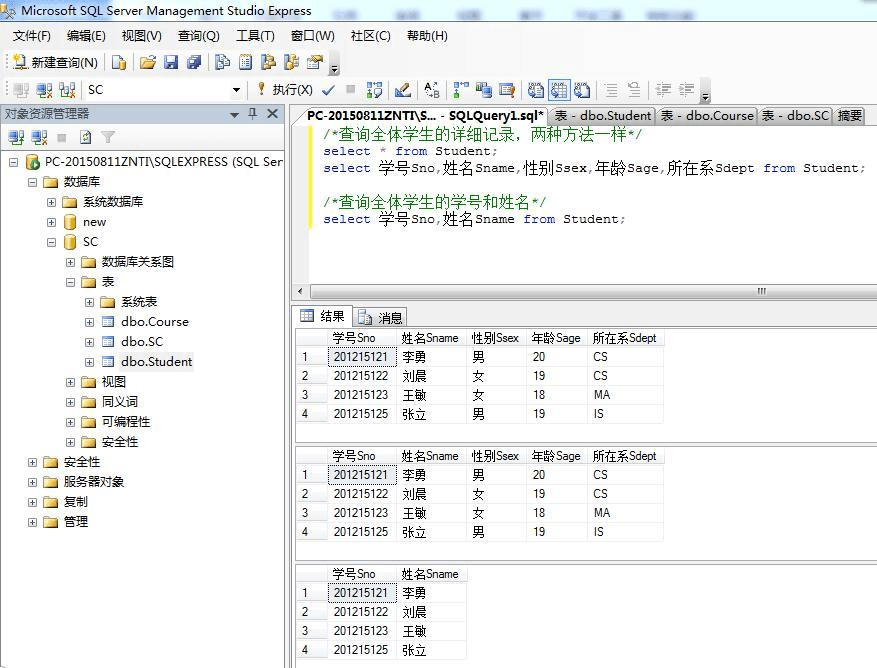Switch to the 表 - dbo.Course tab

(x=708, y=116)
